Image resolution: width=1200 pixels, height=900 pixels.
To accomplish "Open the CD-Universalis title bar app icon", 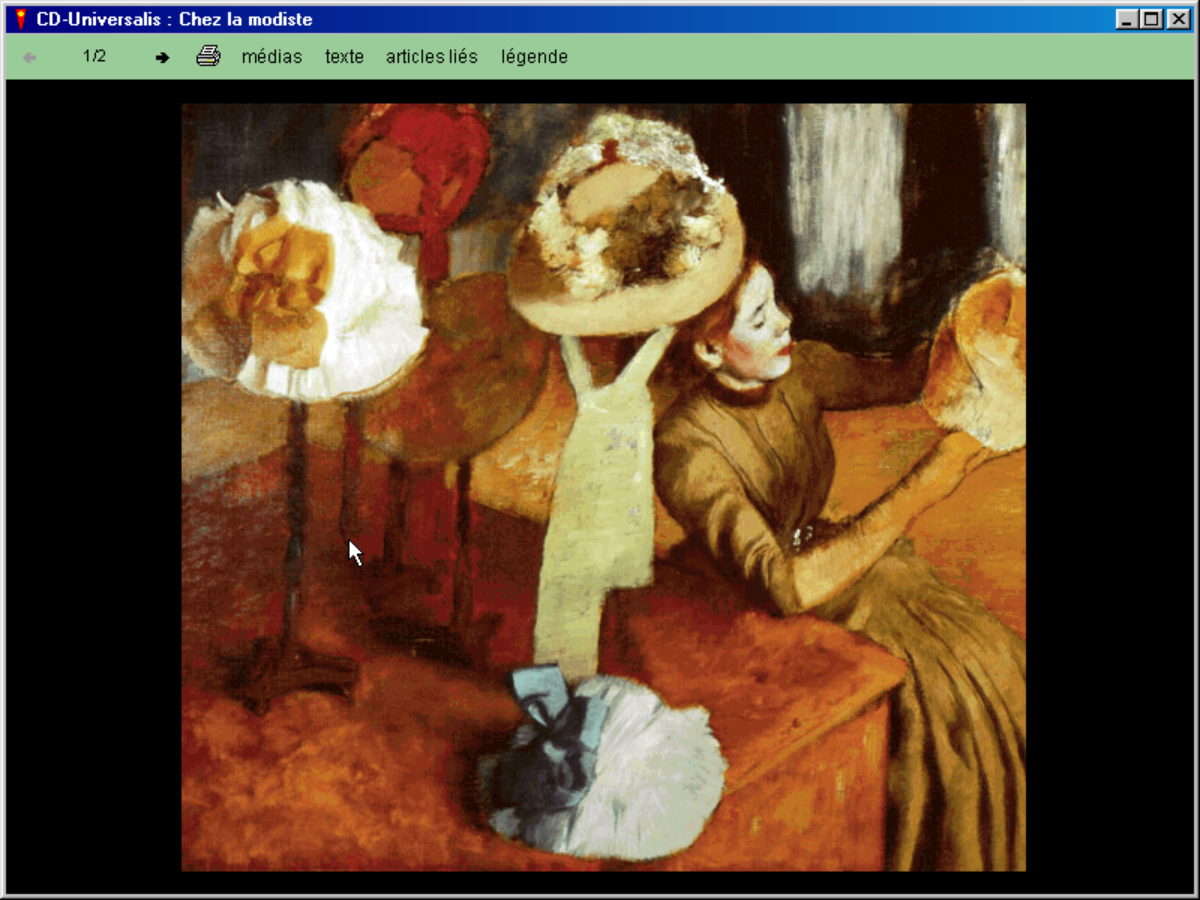I will [x=20, y=19].
